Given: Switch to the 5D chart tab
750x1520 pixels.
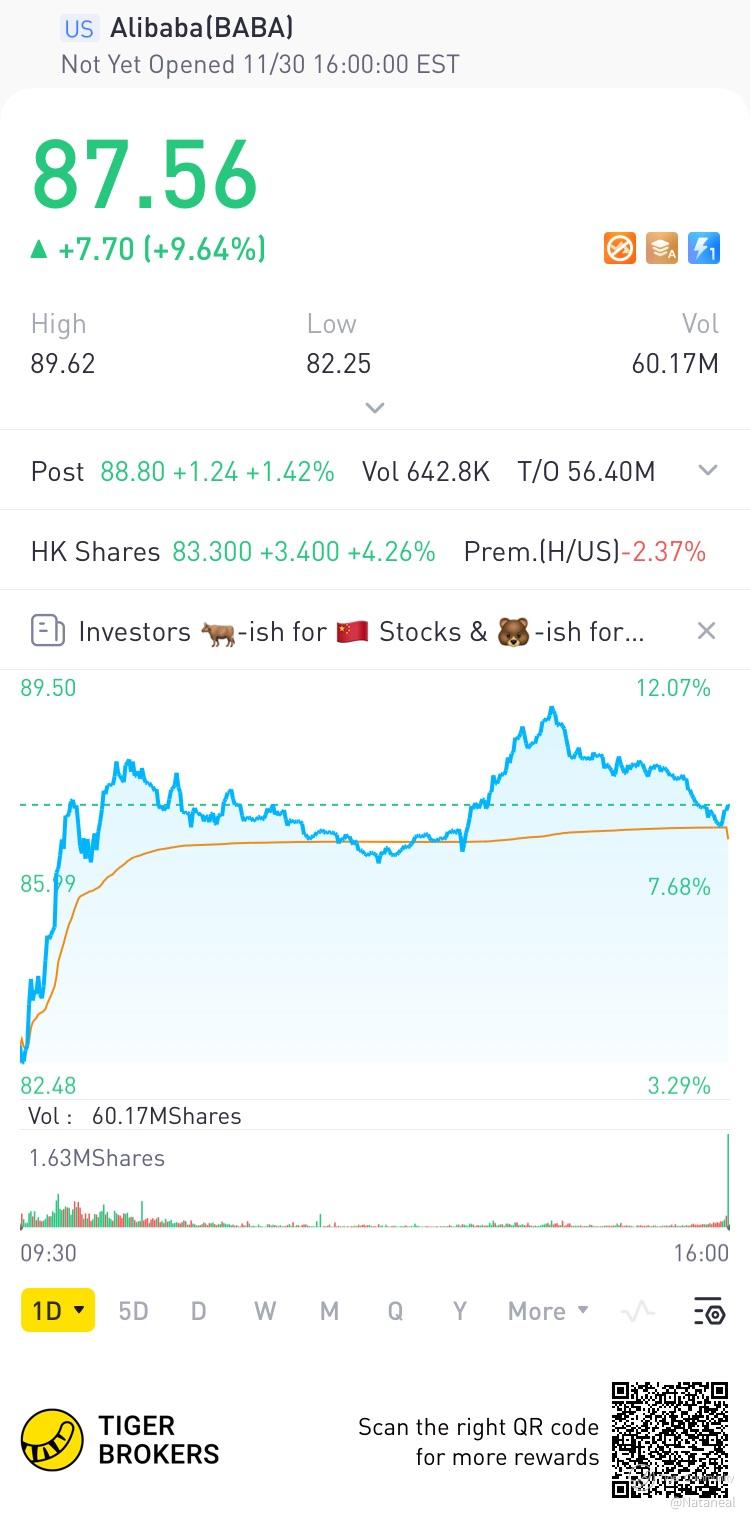Looking at the screenshot, I should click(133, 1311).
